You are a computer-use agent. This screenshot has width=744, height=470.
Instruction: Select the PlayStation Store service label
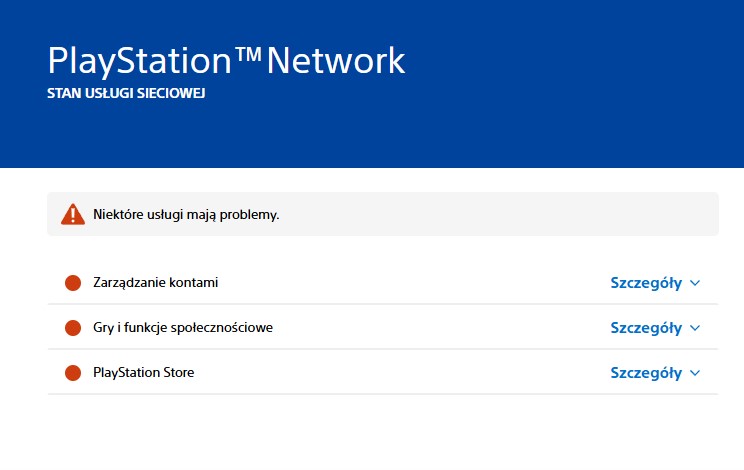[143, 373]
